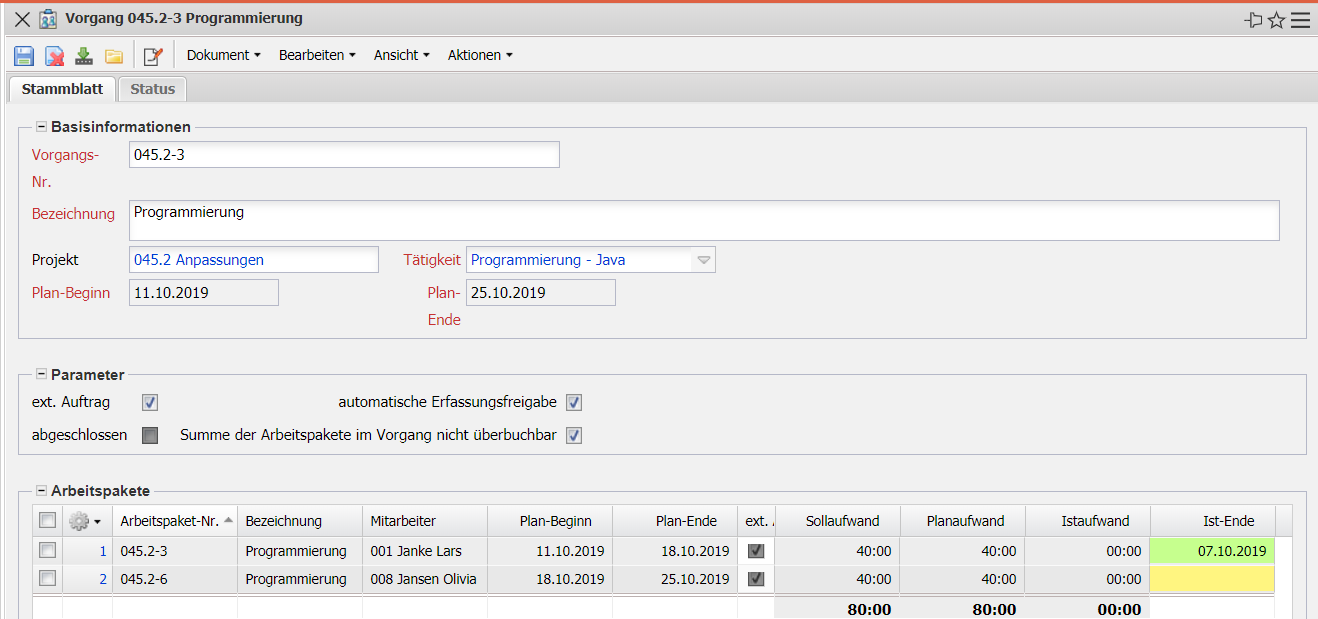Pin the window using the pushpin icon
Screen dimensions: 1318x619
tap(1253, 20)
